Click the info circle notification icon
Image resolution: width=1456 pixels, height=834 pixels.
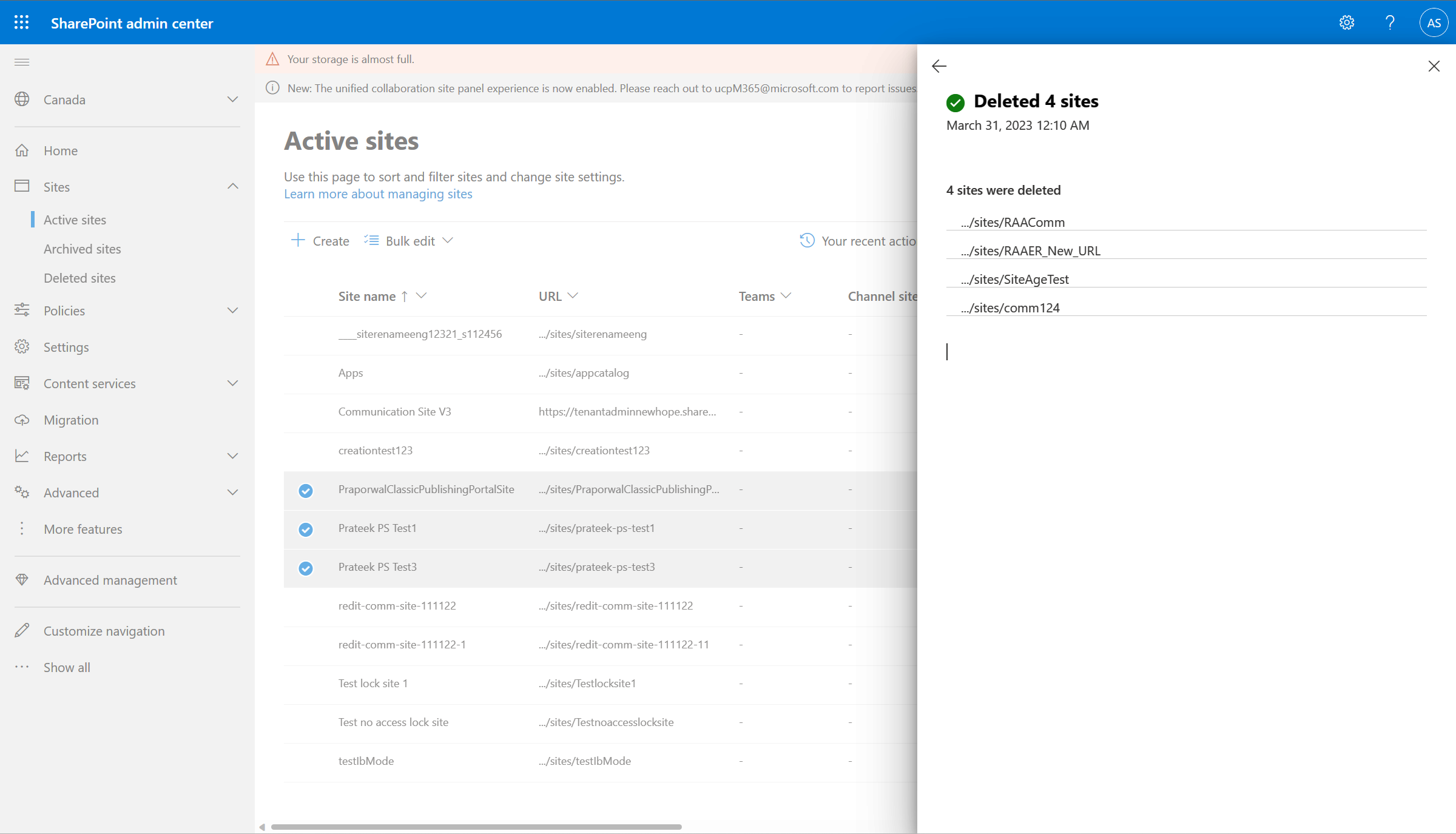pos(271,88)
